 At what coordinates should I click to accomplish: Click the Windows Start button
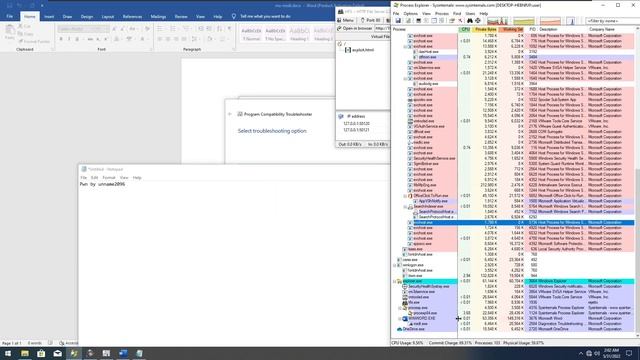[x=8, y=353]
